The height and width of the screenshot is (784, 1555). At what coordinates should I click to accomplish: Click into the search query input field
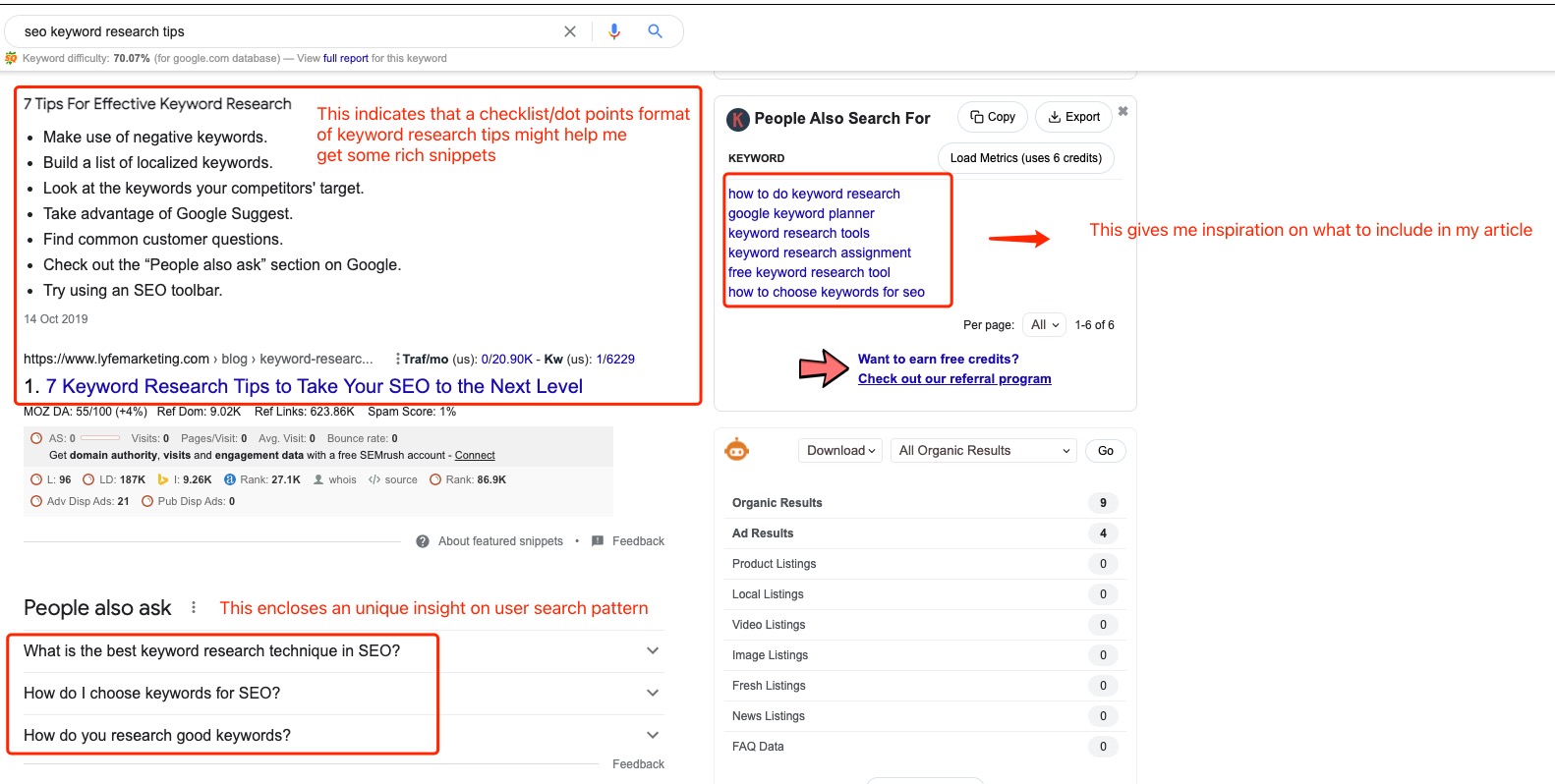coord(285,31)
